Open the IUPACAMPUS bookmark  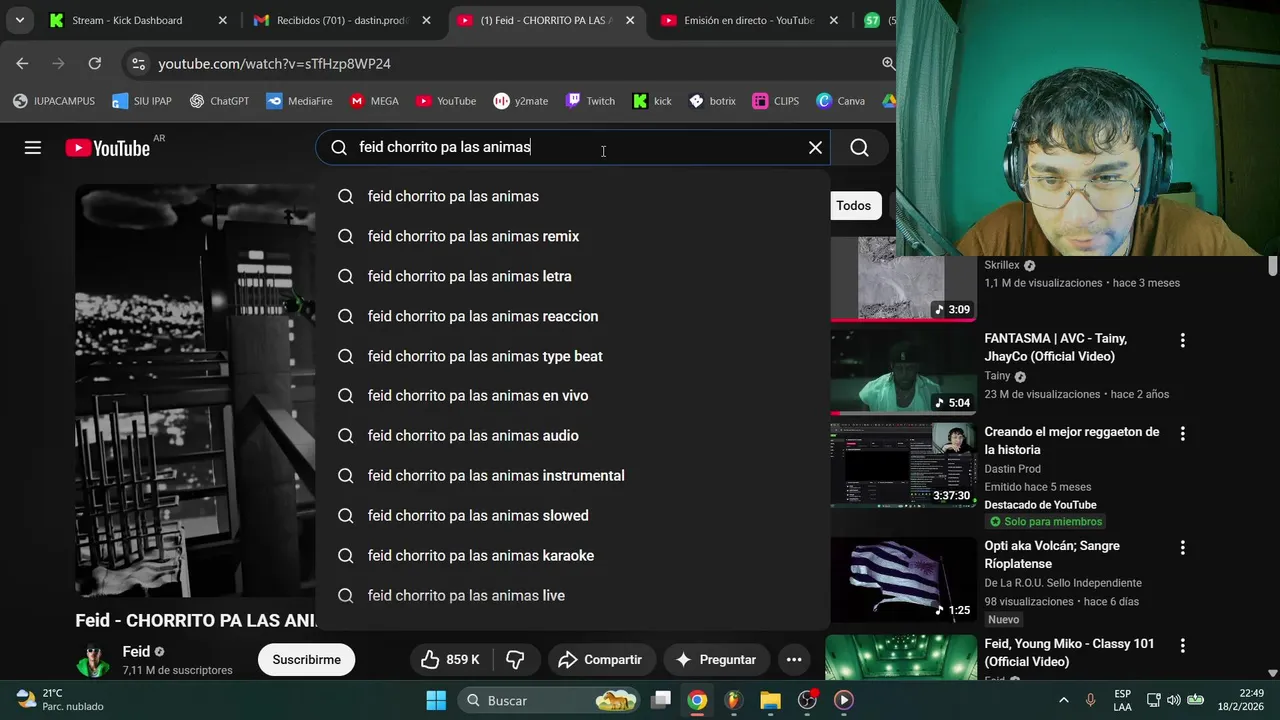pos(54,101)
